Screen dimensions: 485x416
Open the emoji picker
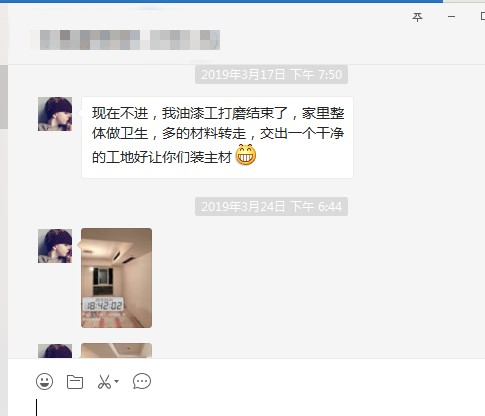coord(44,381)
